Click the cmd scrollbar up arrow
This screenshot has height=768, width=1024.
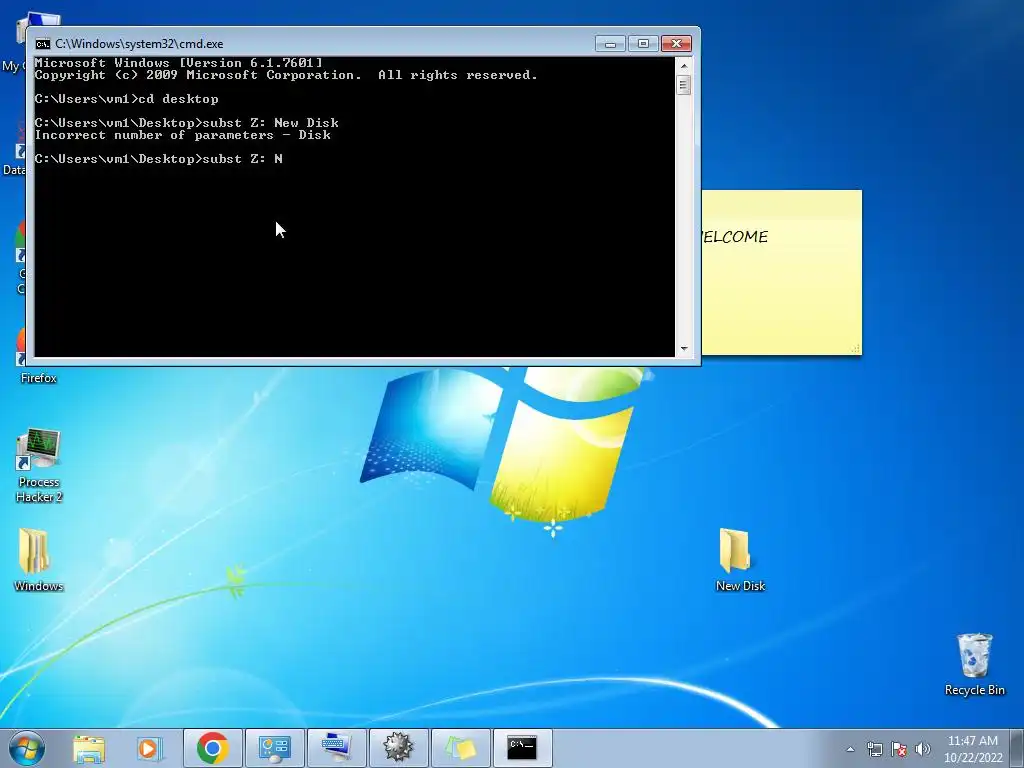[684, 65]
